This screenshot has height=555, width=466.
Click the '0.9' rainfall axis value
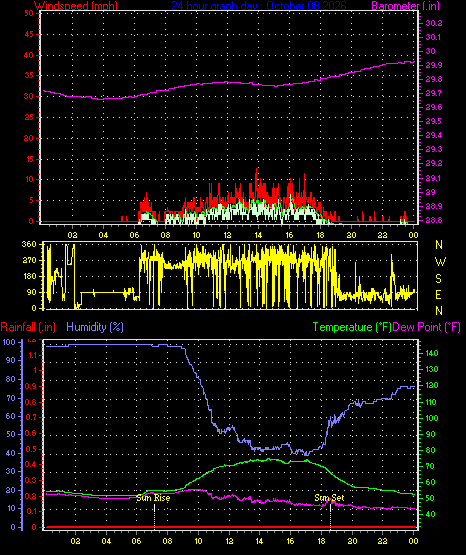31,386
